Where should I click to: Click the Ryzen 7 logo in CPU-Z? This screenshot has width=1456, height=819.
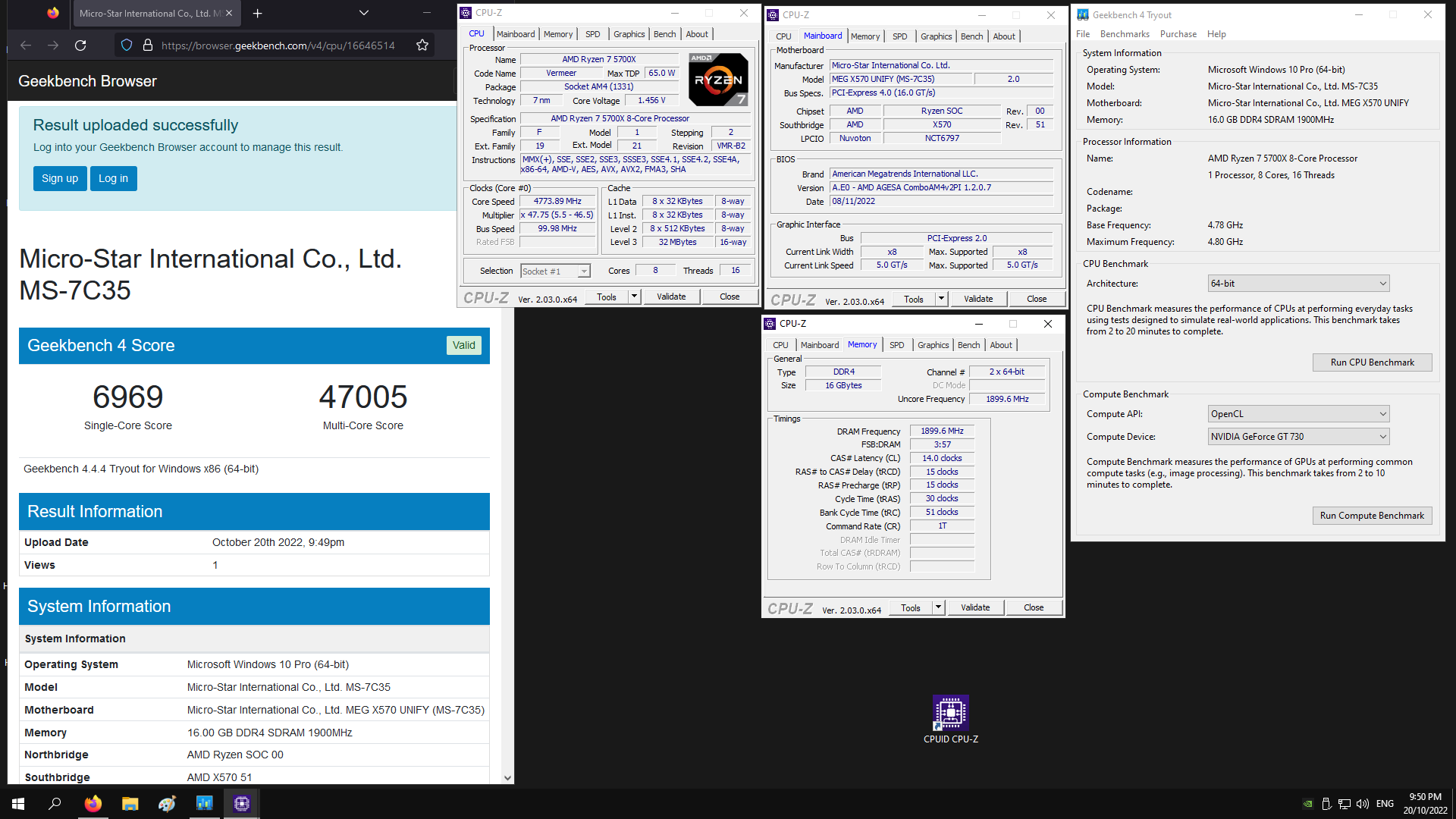[x=718, y=80]
